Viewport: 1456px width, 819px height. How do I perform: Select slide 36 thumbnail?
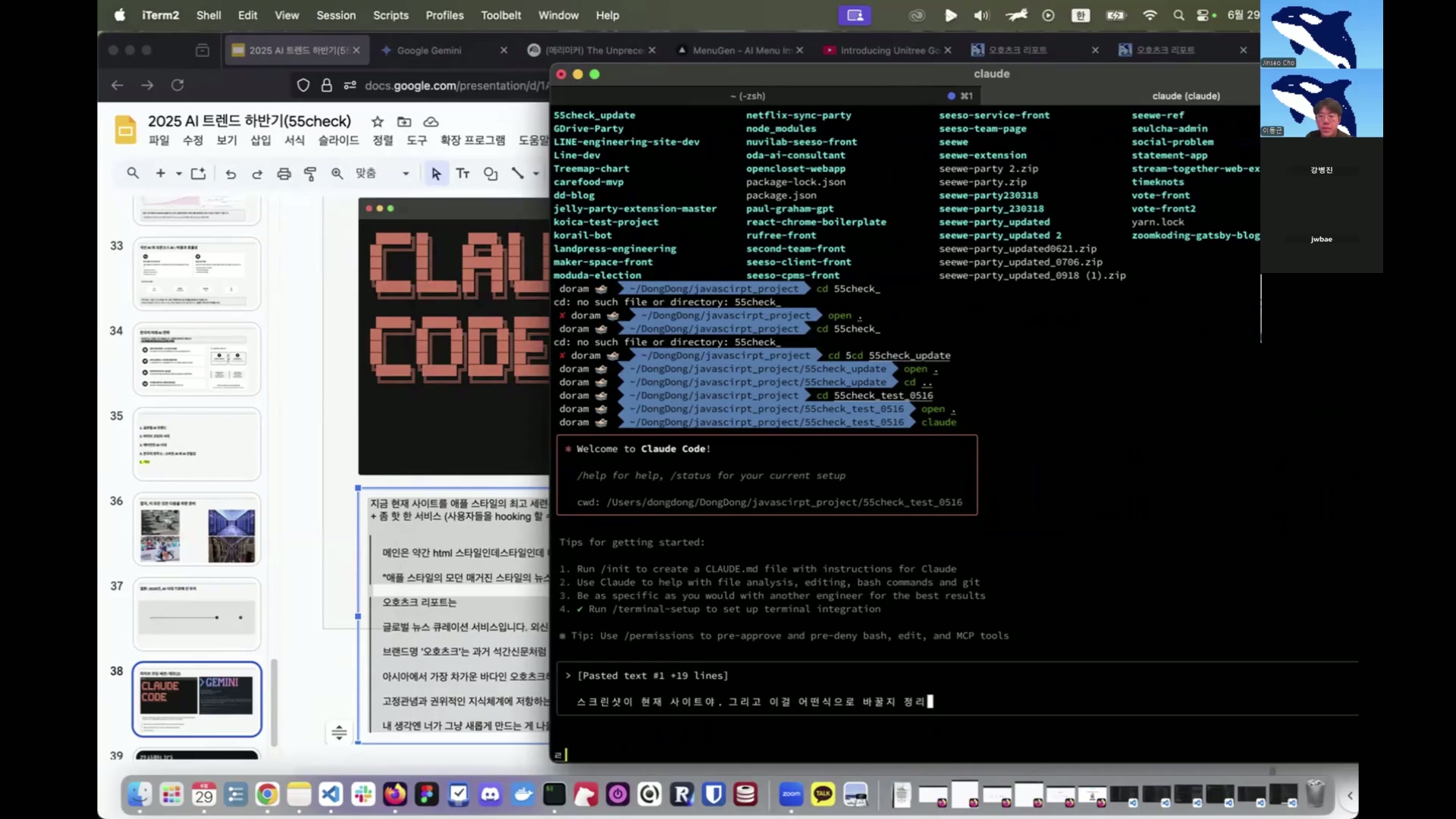coord(197,529)
